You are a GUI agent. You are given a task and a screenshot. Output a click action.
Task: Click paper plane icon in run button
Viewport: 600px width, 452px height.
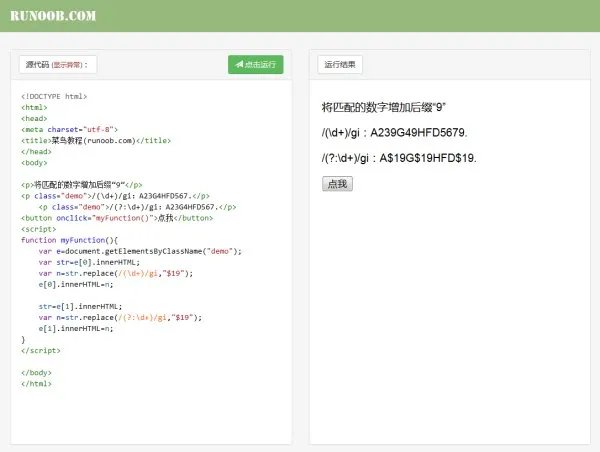click(239, 64)
